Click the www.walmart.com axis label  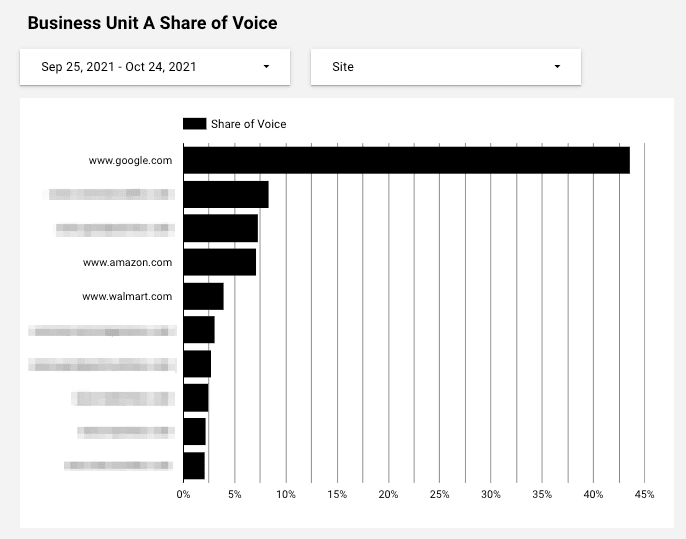click(127, 296)
